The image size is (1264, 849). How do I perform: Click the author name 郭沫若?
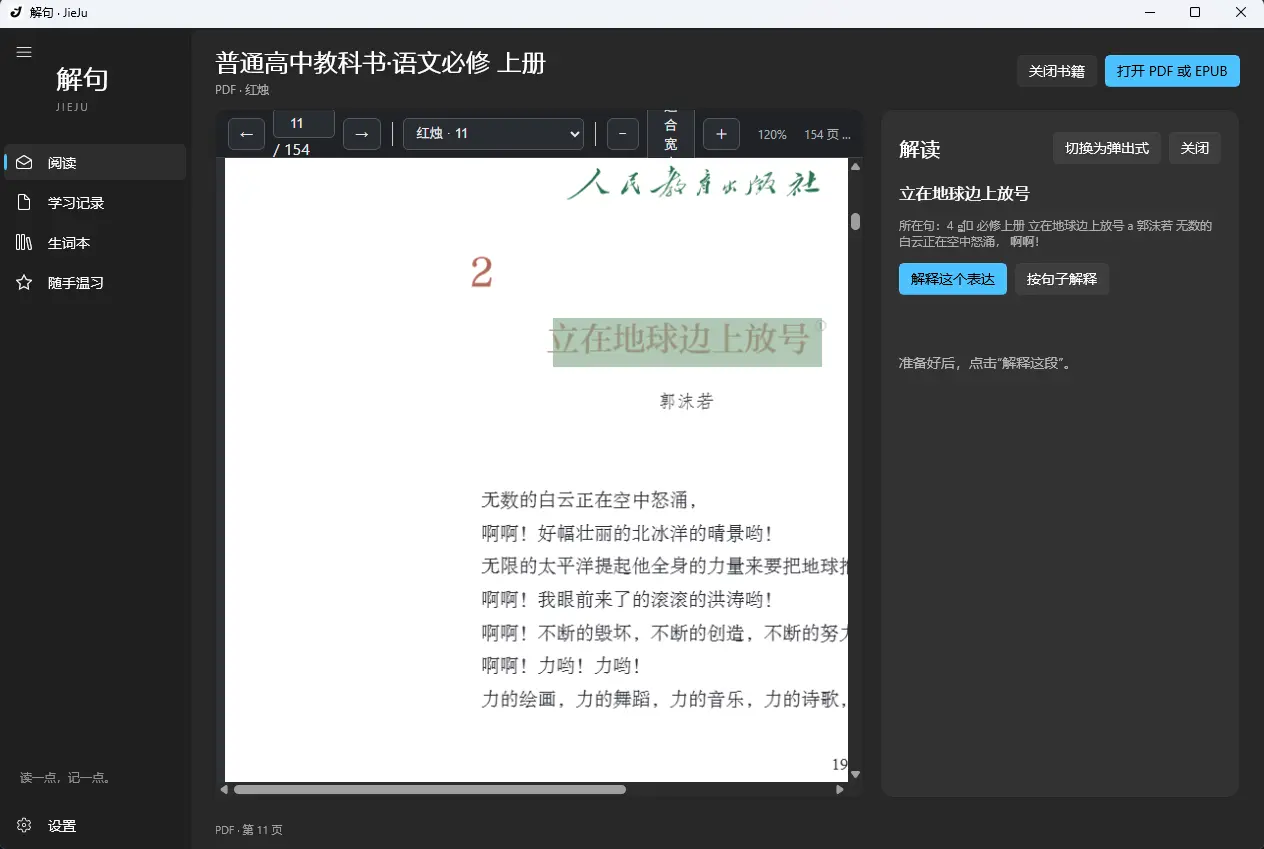(687, 402)
